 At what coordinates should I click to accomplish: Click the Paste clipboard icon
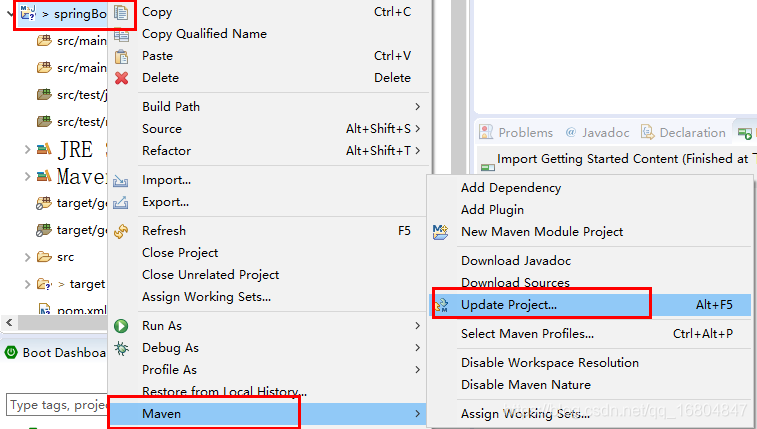tap(121, 56)
